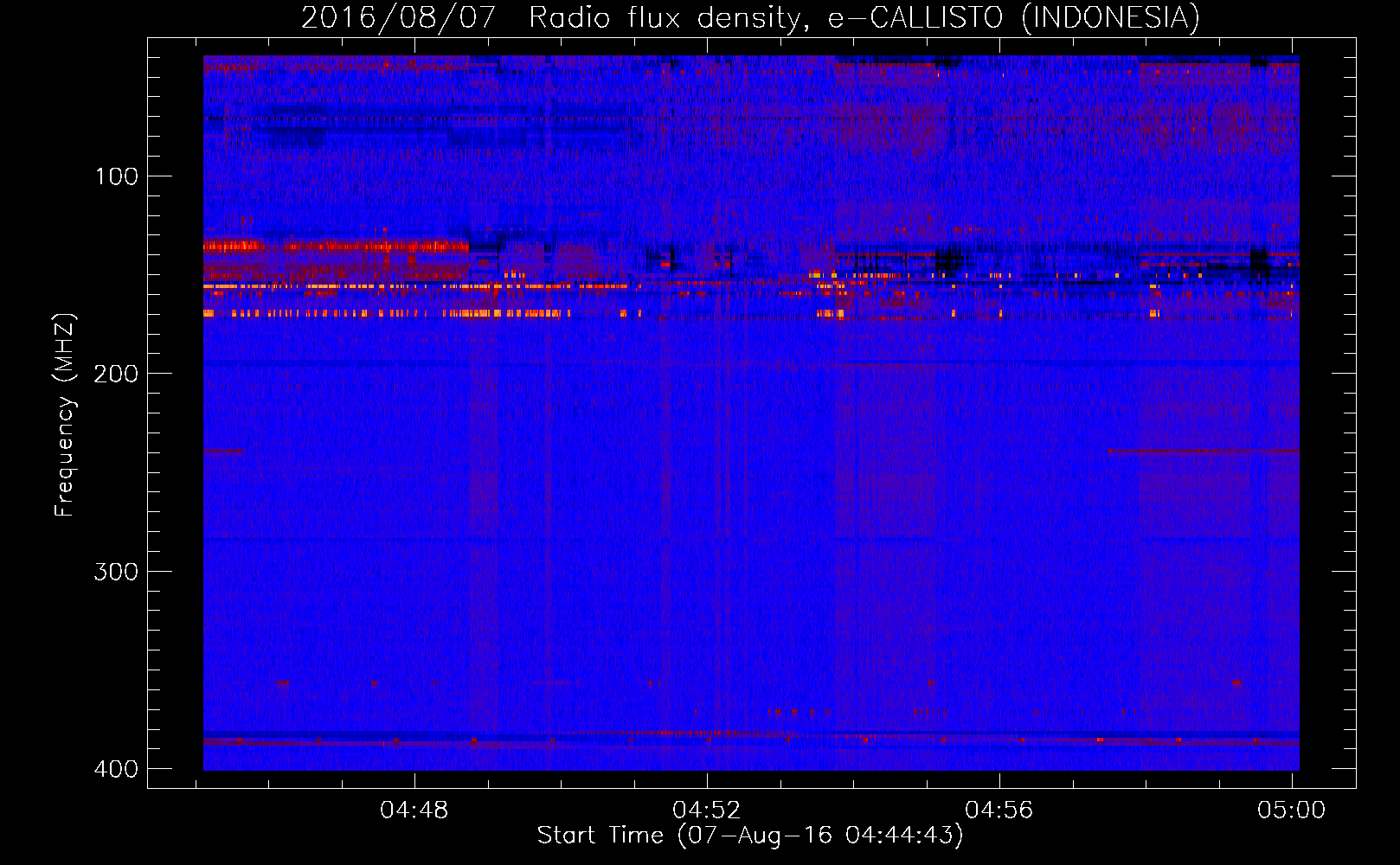Click the 300 frequency tick label

click(116, 572)
